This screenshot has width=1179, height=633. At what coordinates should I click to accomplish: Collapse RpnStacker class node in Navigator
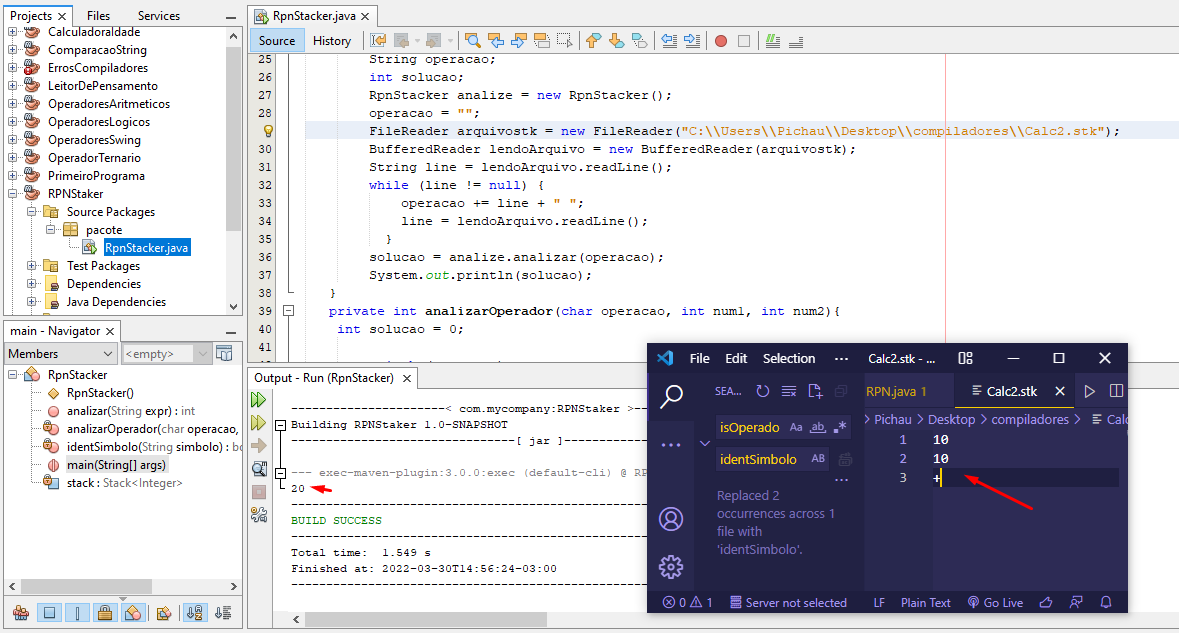point(13,374)
